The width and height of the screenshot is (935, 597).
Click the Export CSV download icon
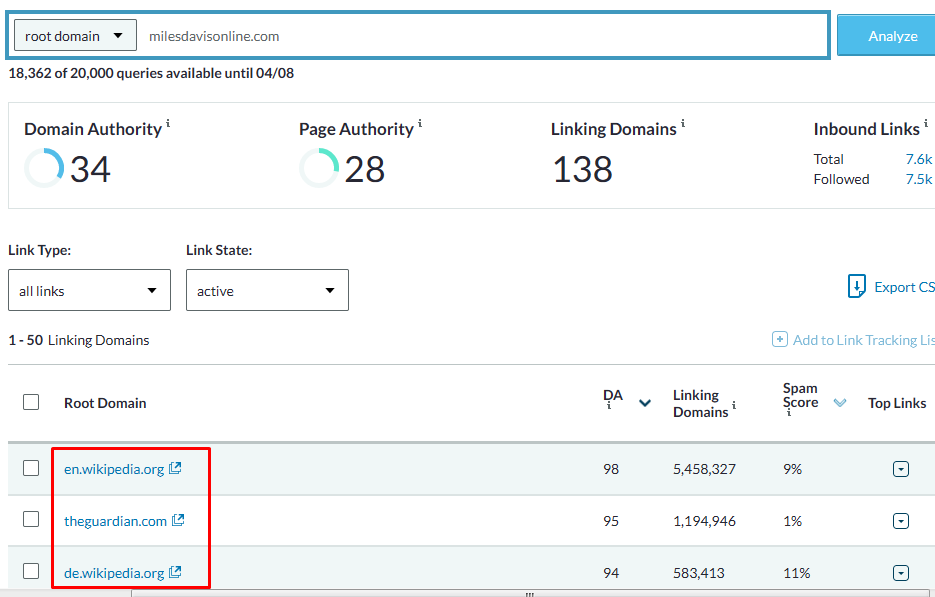857,287
